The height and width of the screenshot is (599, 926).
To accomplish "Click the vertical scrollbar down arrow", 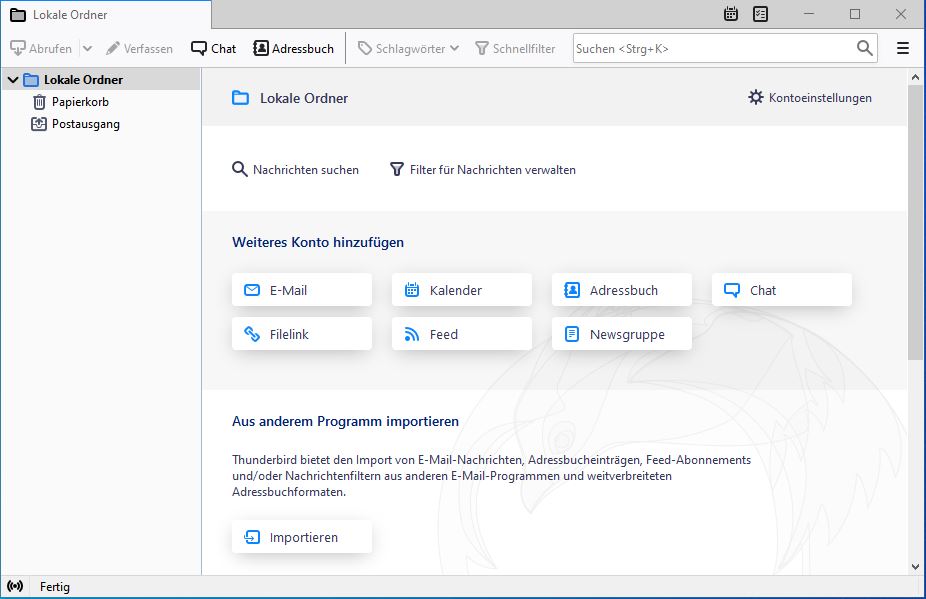I will [916, 566].
